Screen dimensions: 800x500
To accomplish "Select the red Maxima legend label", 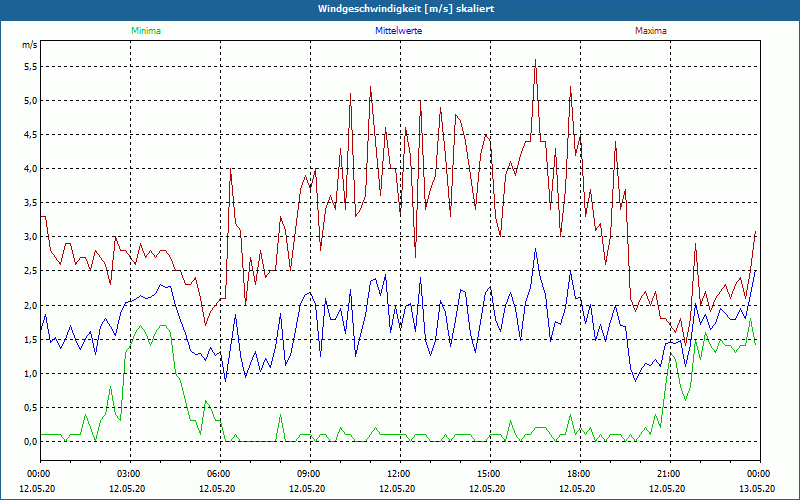I will pyautogui.click(x=651, y=31).
